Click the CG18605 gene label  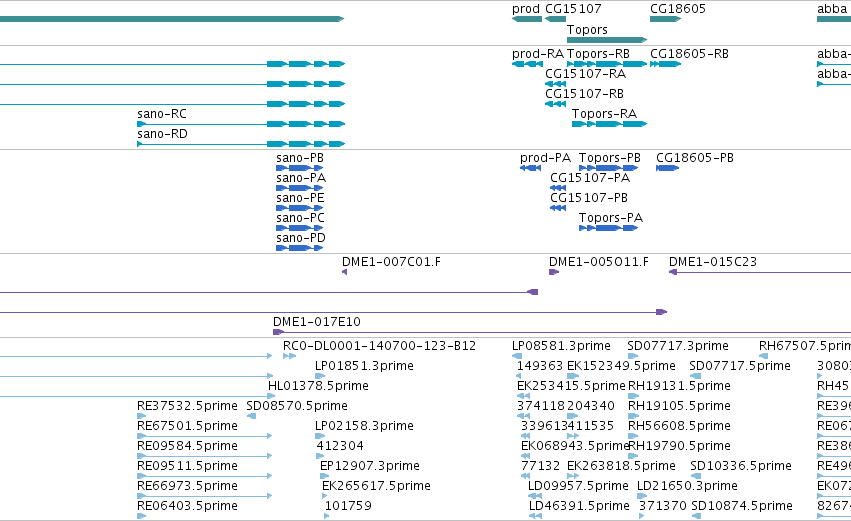pyautogui.click(x=678, y=9)
